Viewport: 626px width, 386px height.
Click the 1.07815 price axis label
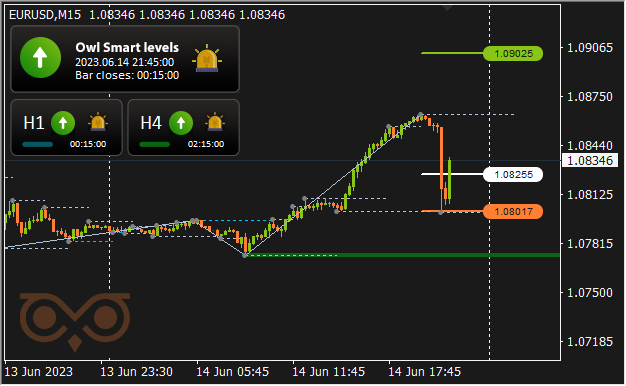(x=590, y=243)
